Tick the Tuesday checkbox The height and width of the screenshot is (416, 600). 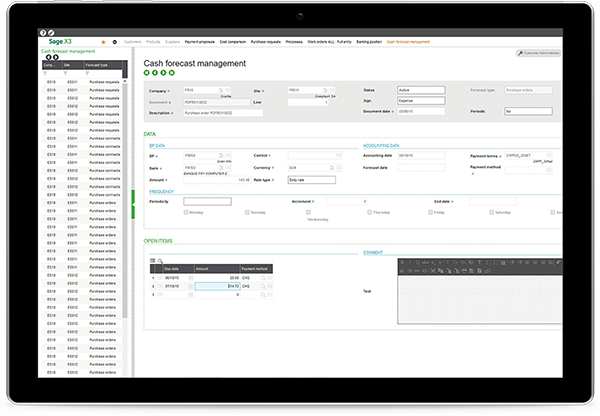point(247,212)
